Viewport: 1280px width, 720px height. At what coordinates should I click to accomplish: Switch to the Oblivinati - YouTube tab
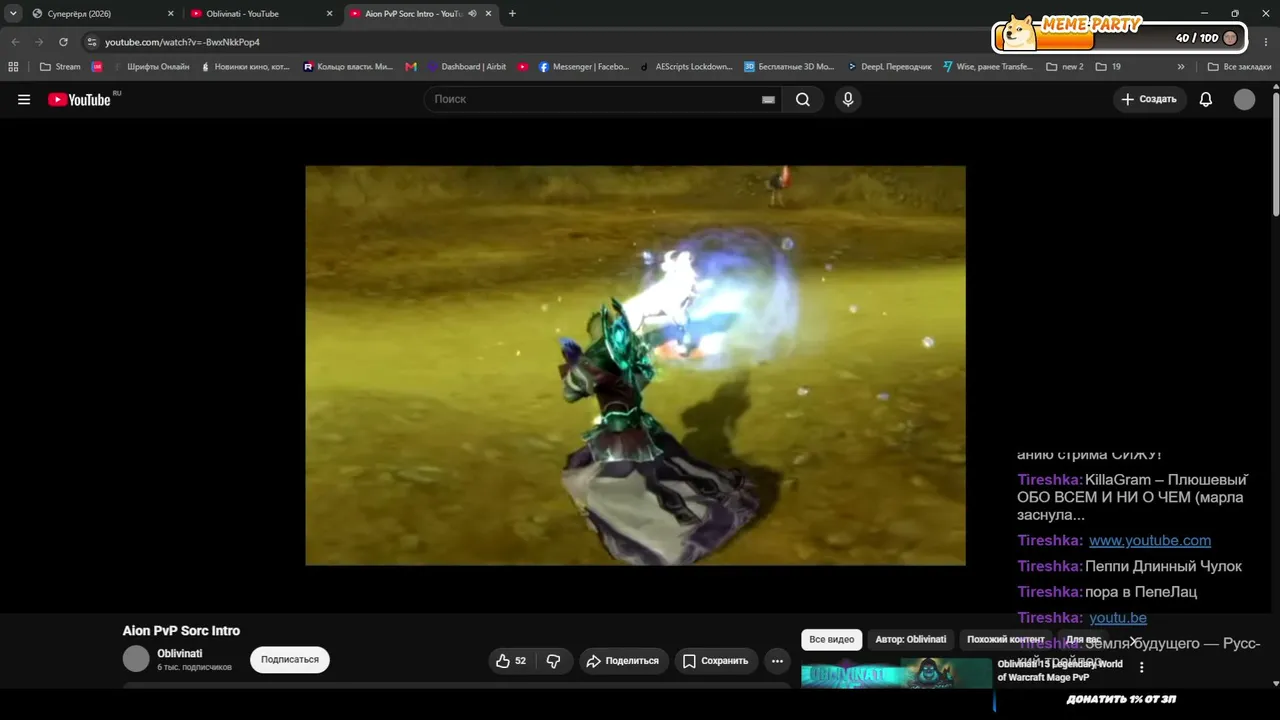click(x=260, y=14)
